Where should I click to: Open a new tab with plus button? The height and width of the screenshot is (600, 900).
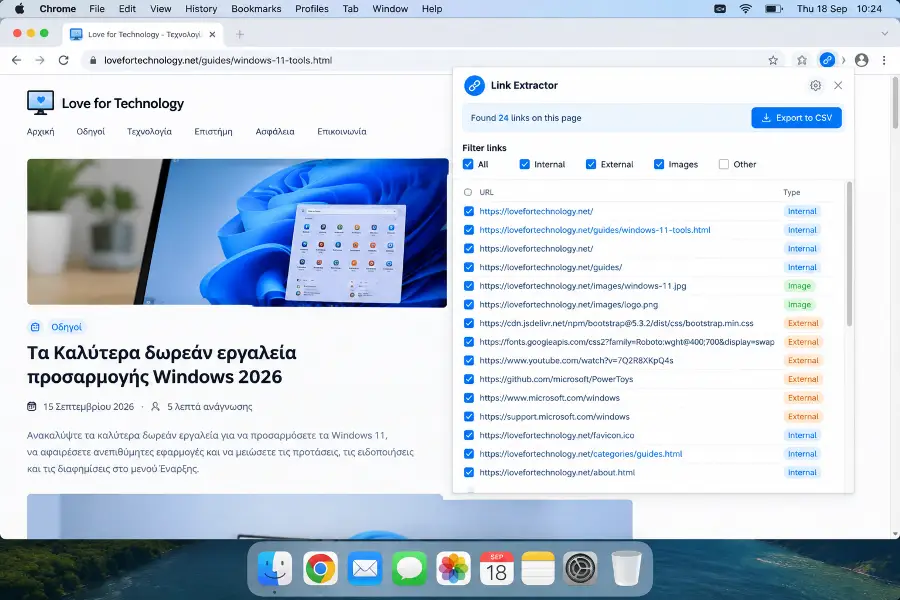click(x=240, y=34)
